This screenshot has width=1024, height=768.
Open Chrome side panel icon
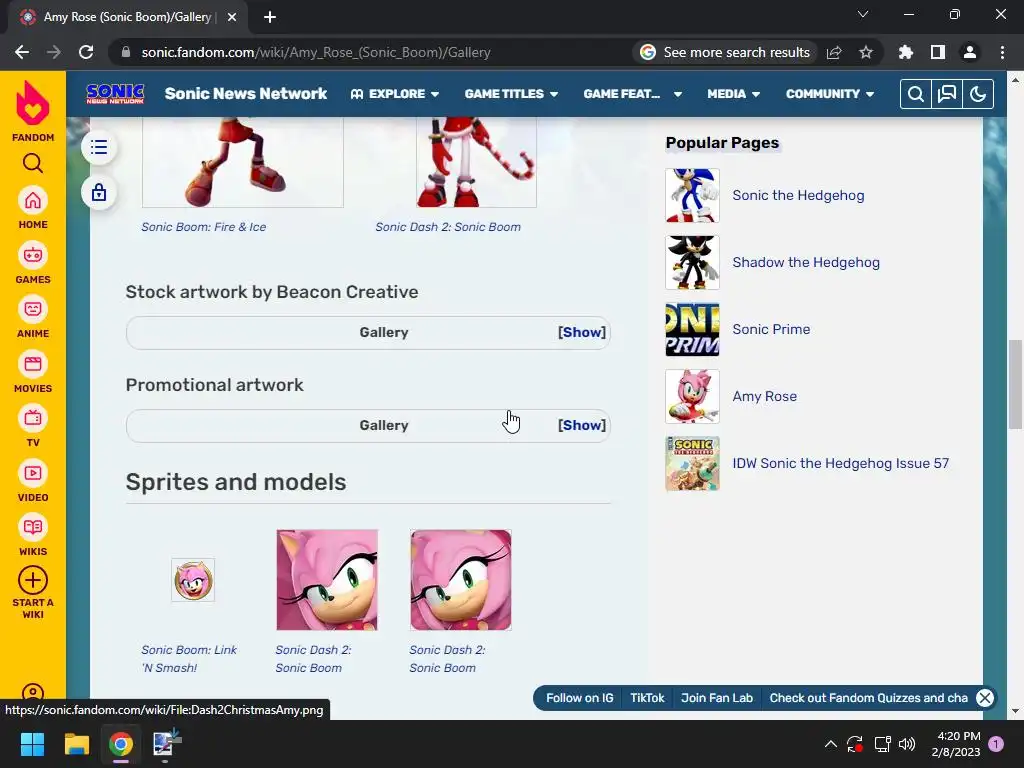[x=938, y=52]
